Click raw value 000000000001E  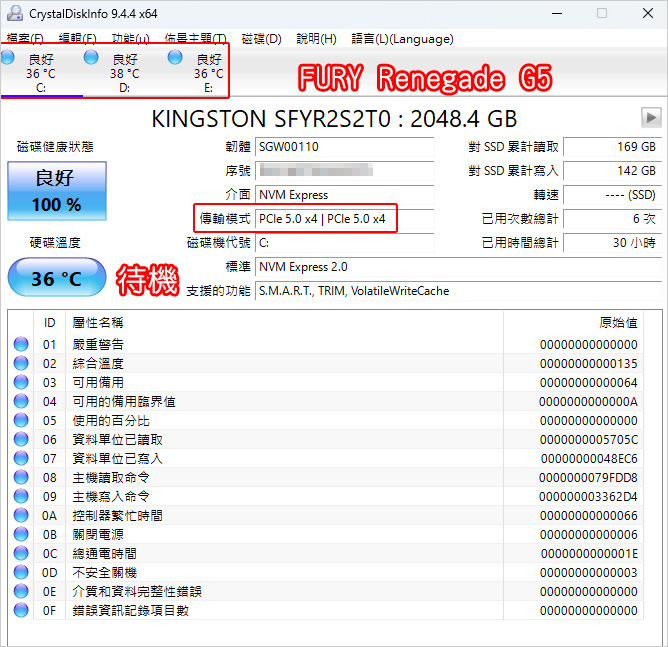[x=589, y=554]
